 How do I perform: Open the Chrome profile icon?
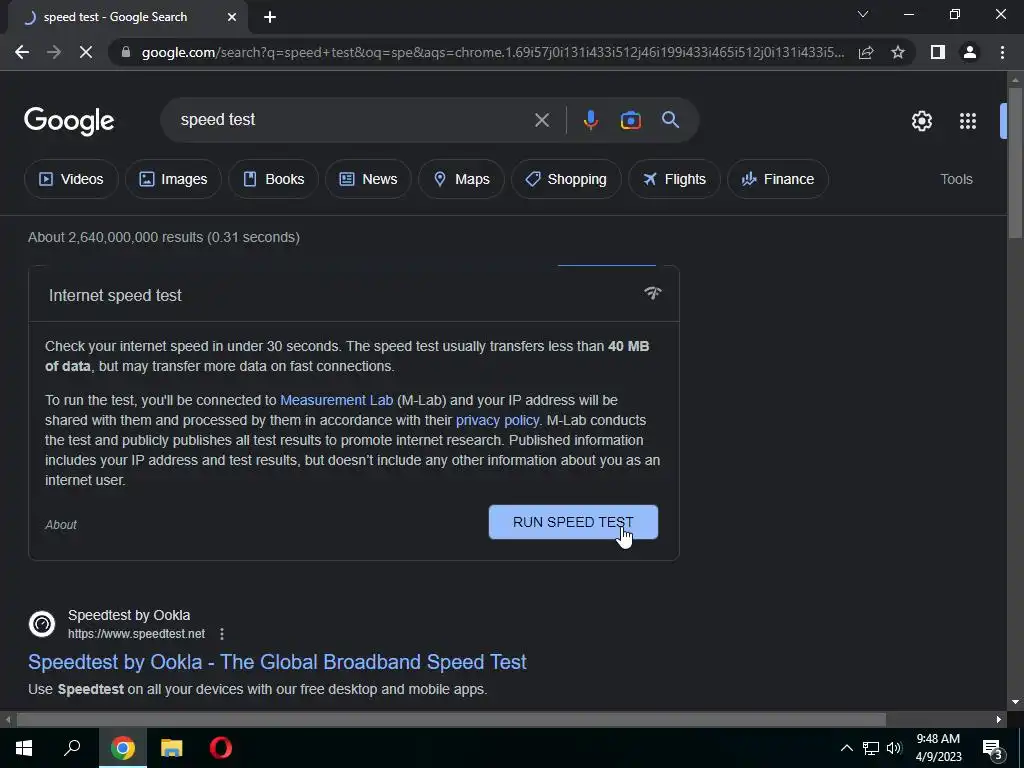click(970, 52)
